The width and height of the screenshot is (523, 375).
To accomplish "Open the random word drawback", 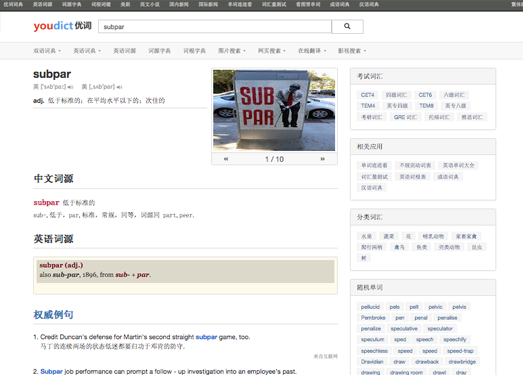I will [427, 362].
